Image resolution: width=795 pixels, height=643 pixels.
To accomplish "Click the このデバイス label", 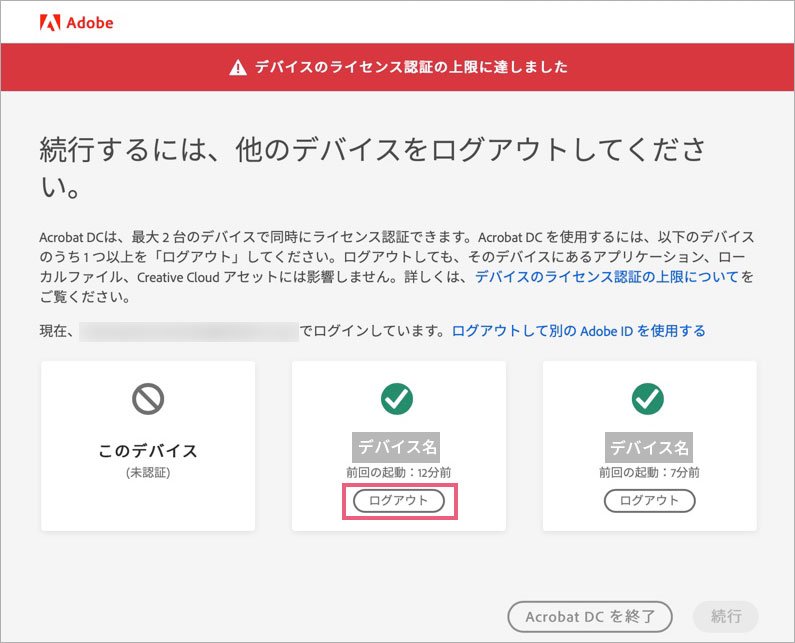I will [148, 450].
